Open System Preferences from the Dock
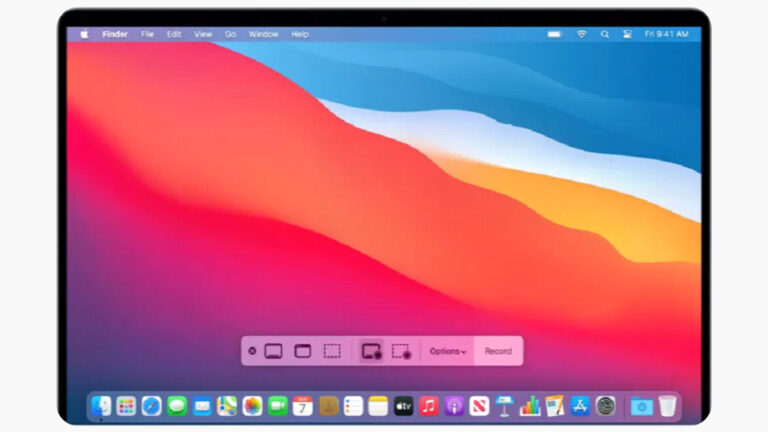Screen dimensions: 768x432 605,406
